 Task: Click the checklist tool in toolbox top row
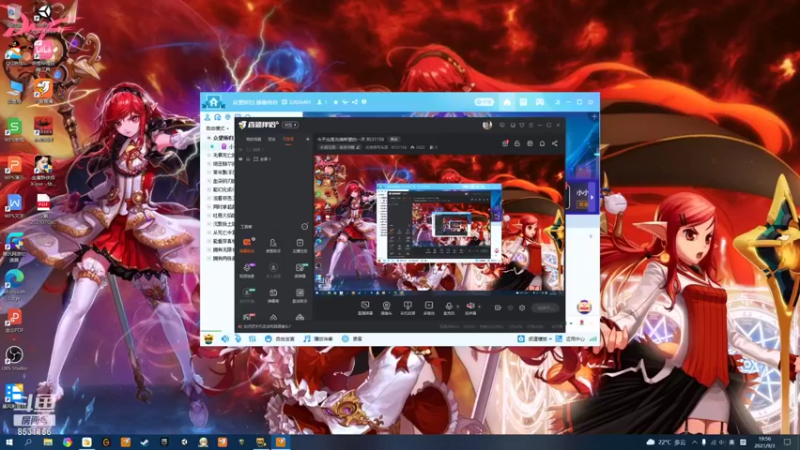[x=299, y=245]
